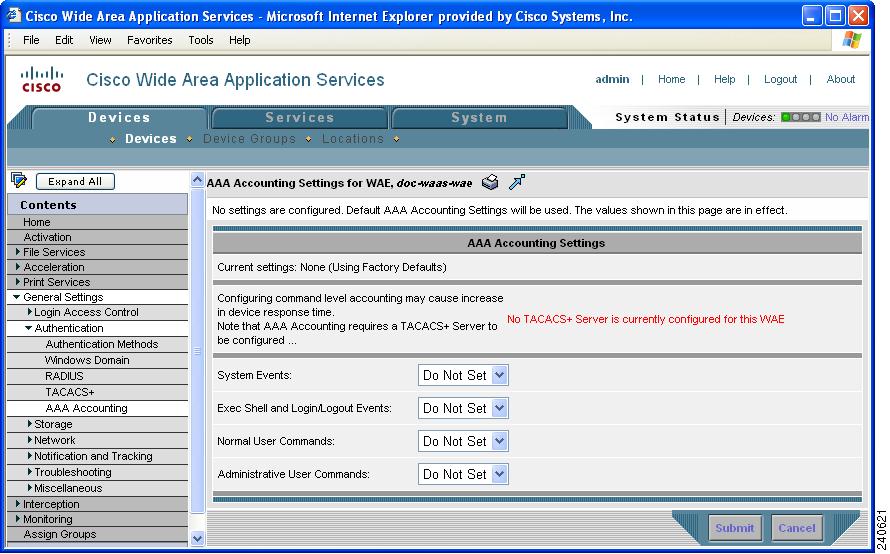890x554 pixels.
Task: Expand the Troubleshooting node
Action: (x=30, y=471)
